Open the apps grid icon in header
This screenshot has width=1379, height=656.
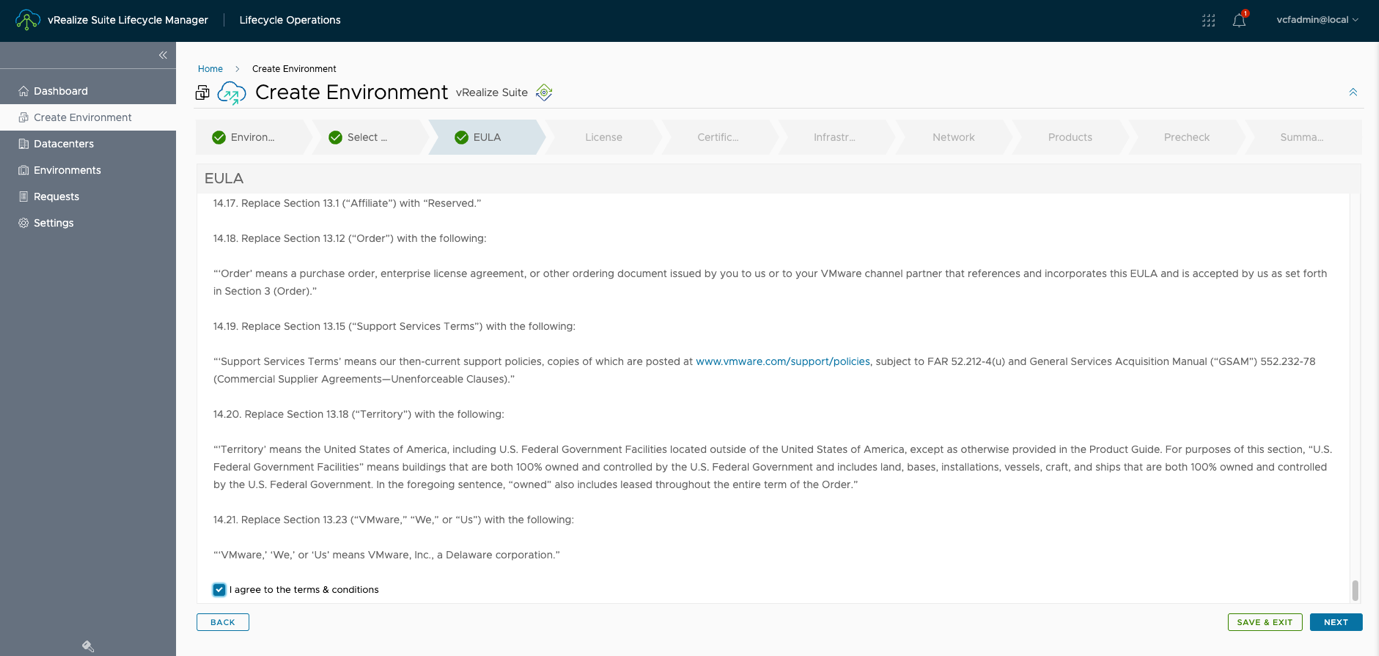[1208, 20]
